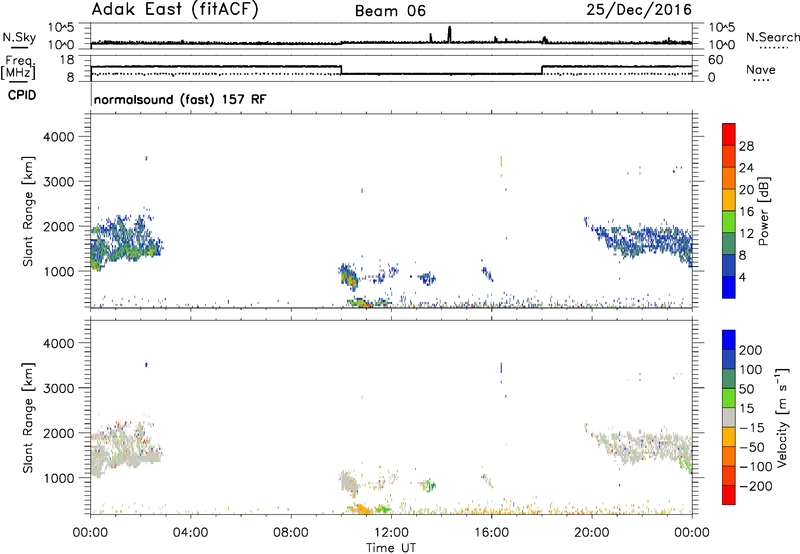800x554 pixels.
Task: Click the noise spike near 14:20 UT
Action: click(449, 34)
